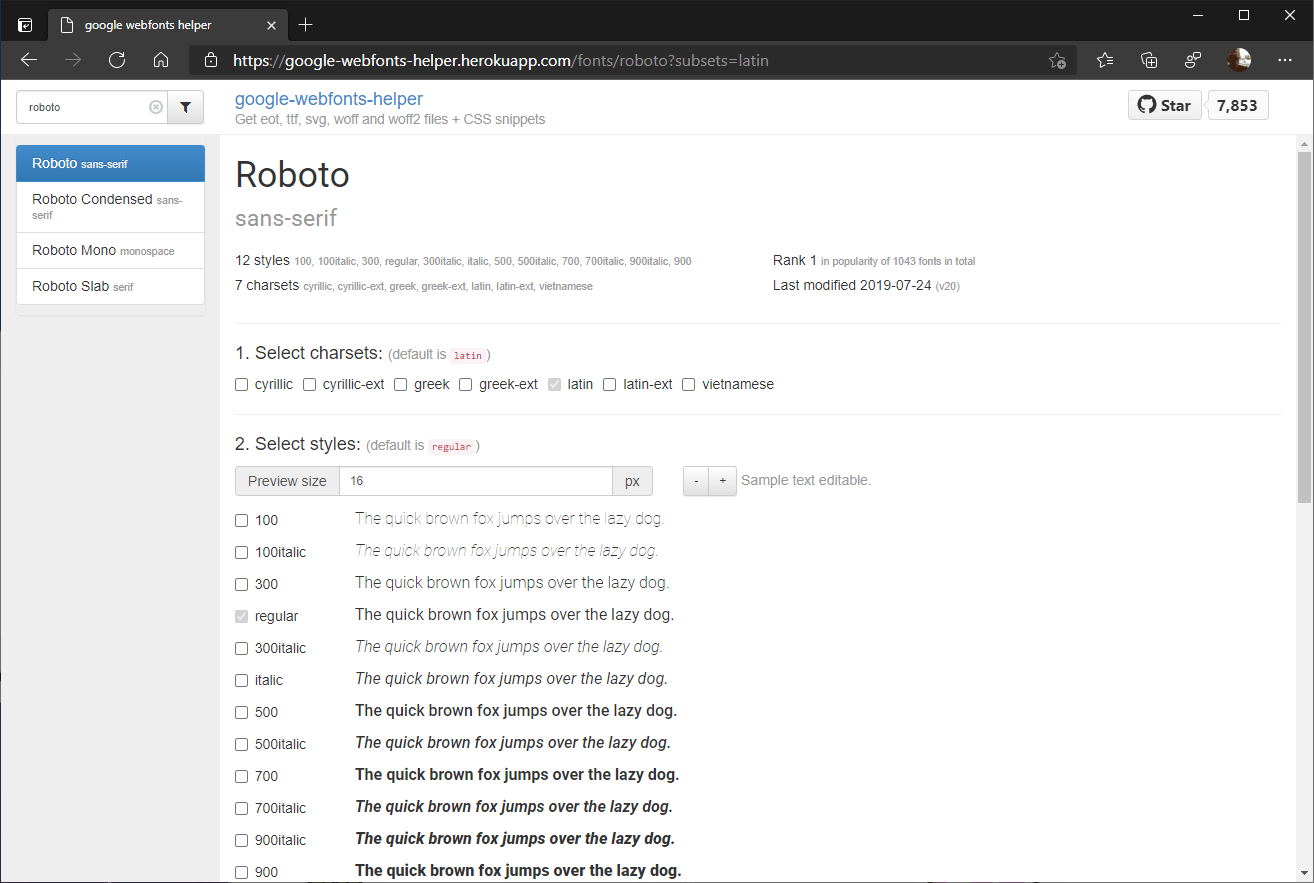Click the 900 weight sample text
Viewport: 1314px width, 883px height.
(x=518, y=871)
